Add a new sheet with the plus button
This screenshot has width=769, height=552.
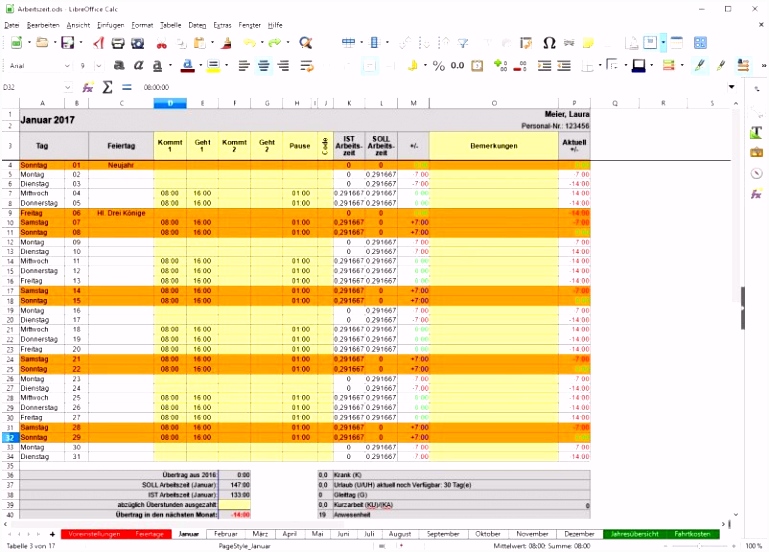[52, 534]
